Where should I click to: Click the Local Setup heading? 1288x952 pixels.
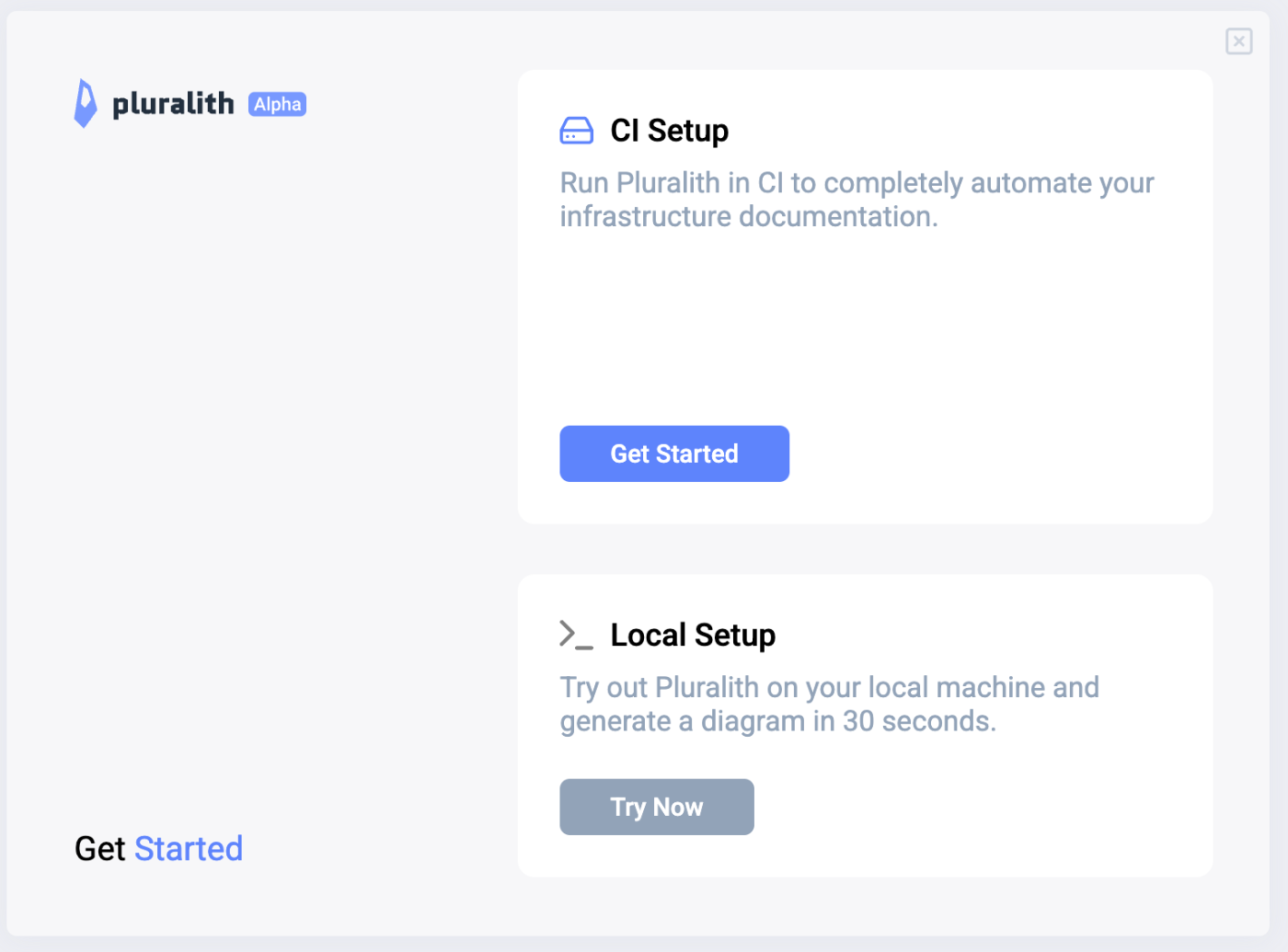(693, 635)
